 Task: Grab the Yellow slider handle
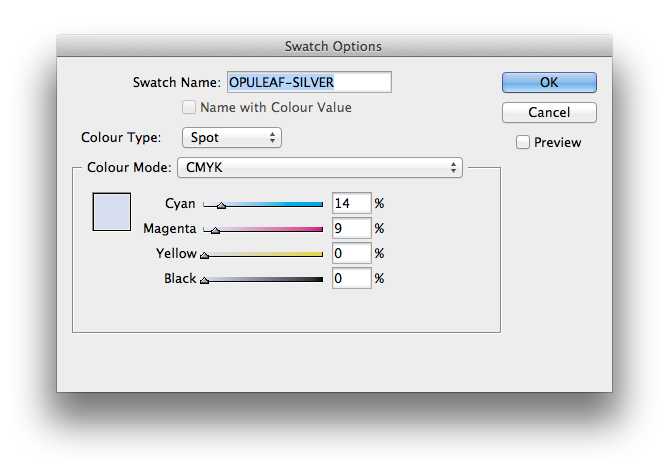point(205,255)
